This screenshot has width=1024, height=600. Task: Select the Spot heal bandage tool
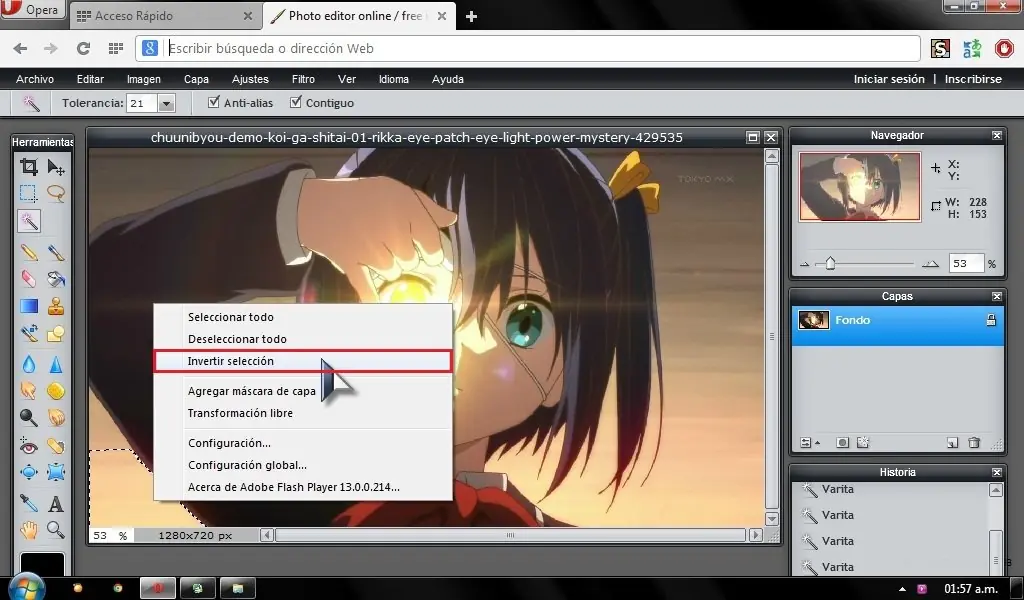[x=56, y=446]
